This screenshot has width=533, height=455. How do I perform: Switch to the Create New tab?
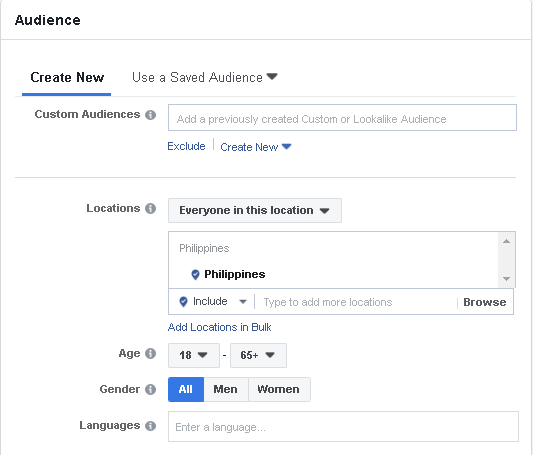67,78
